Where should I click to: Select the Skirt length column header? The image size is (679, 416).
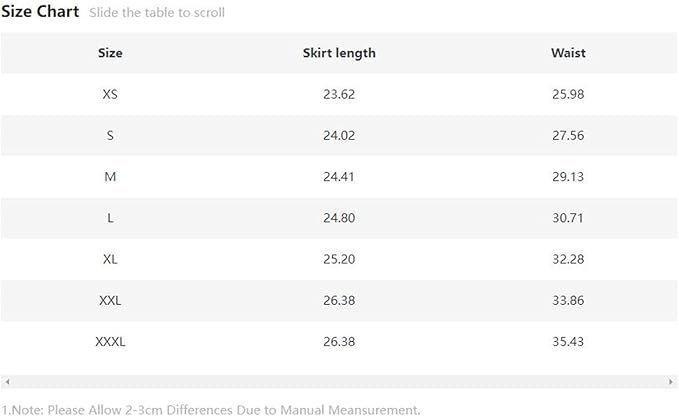pyautogui.click(x=339, y=53)
